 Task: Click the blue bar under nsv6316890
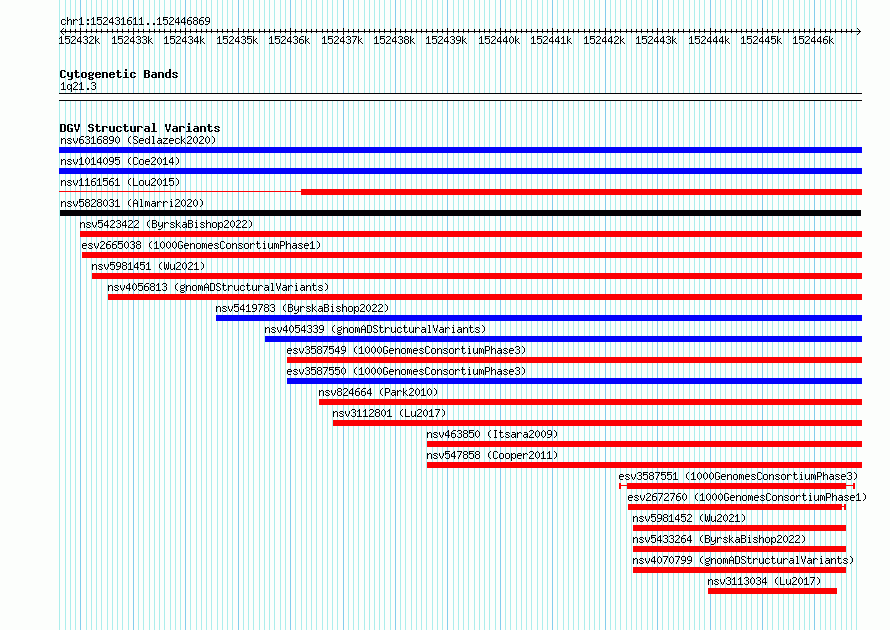point(460,150)
